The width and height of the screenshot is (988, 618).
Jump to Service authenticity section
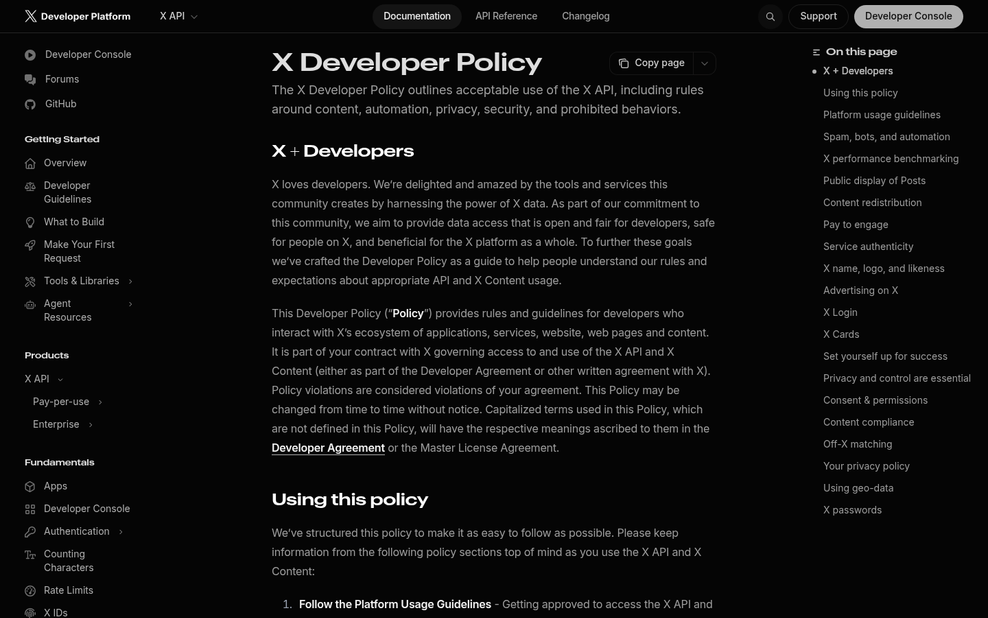click(x=868, y=247)
